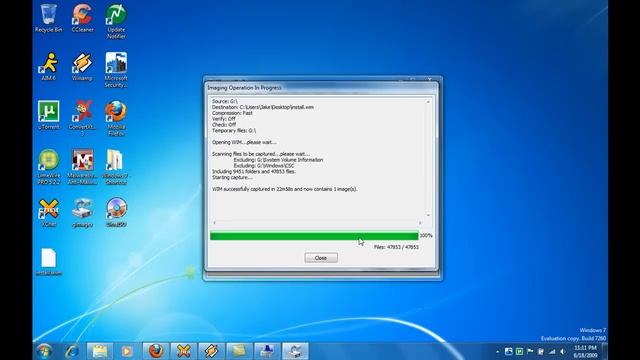Click the 'Files: 47853 / 47853' counter
Viewport: 640px width, 360px height.
(x=396, y=247)
